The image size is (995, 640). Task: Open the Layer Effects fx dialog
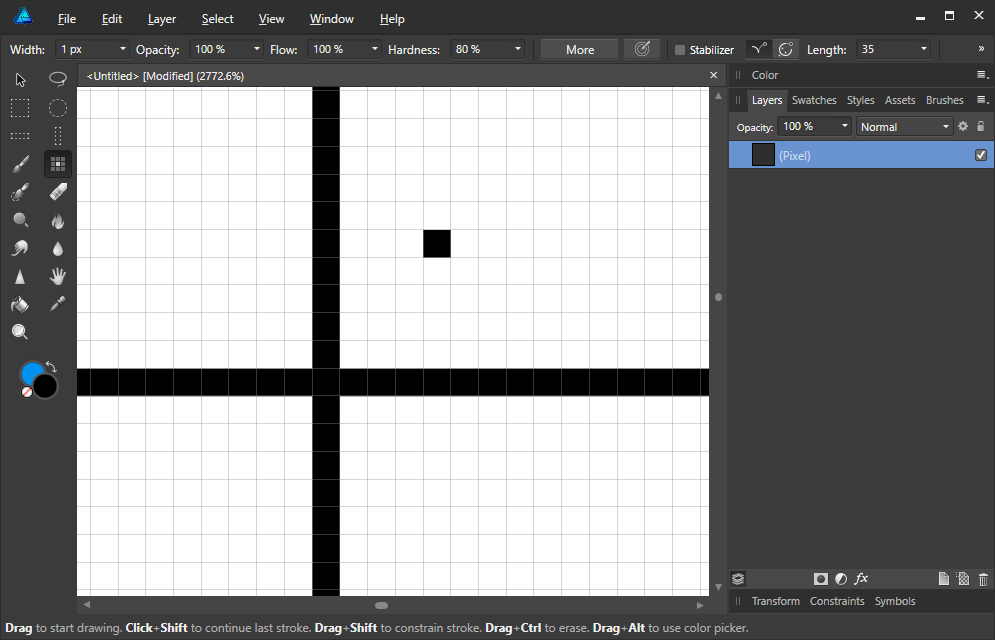[861, 578]
